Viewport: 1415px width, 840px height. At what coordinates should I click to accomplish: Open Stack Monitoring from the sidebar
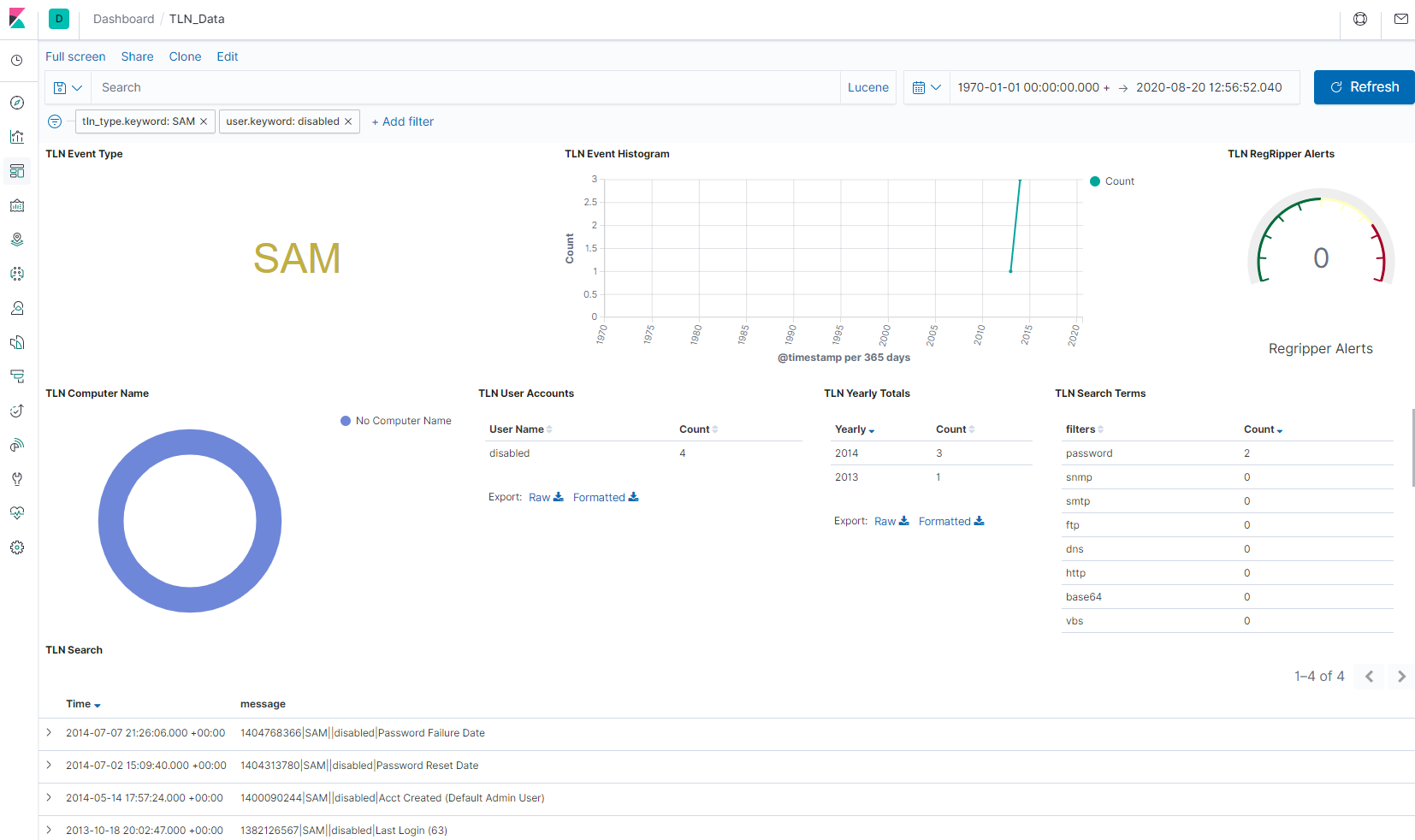[17, 513]
